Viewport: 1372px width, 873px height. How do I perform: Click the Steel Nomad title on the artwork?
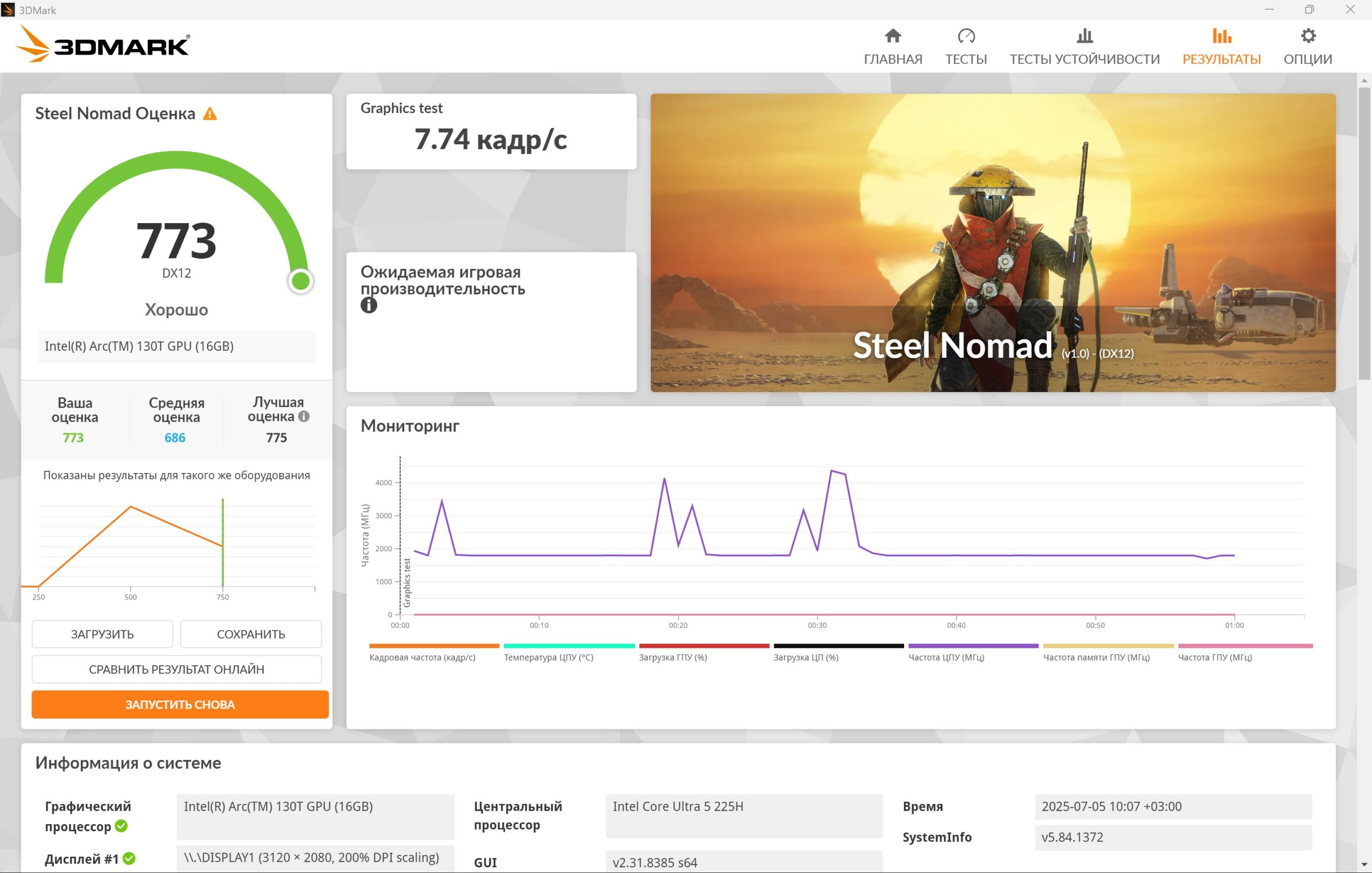[952, 345]
